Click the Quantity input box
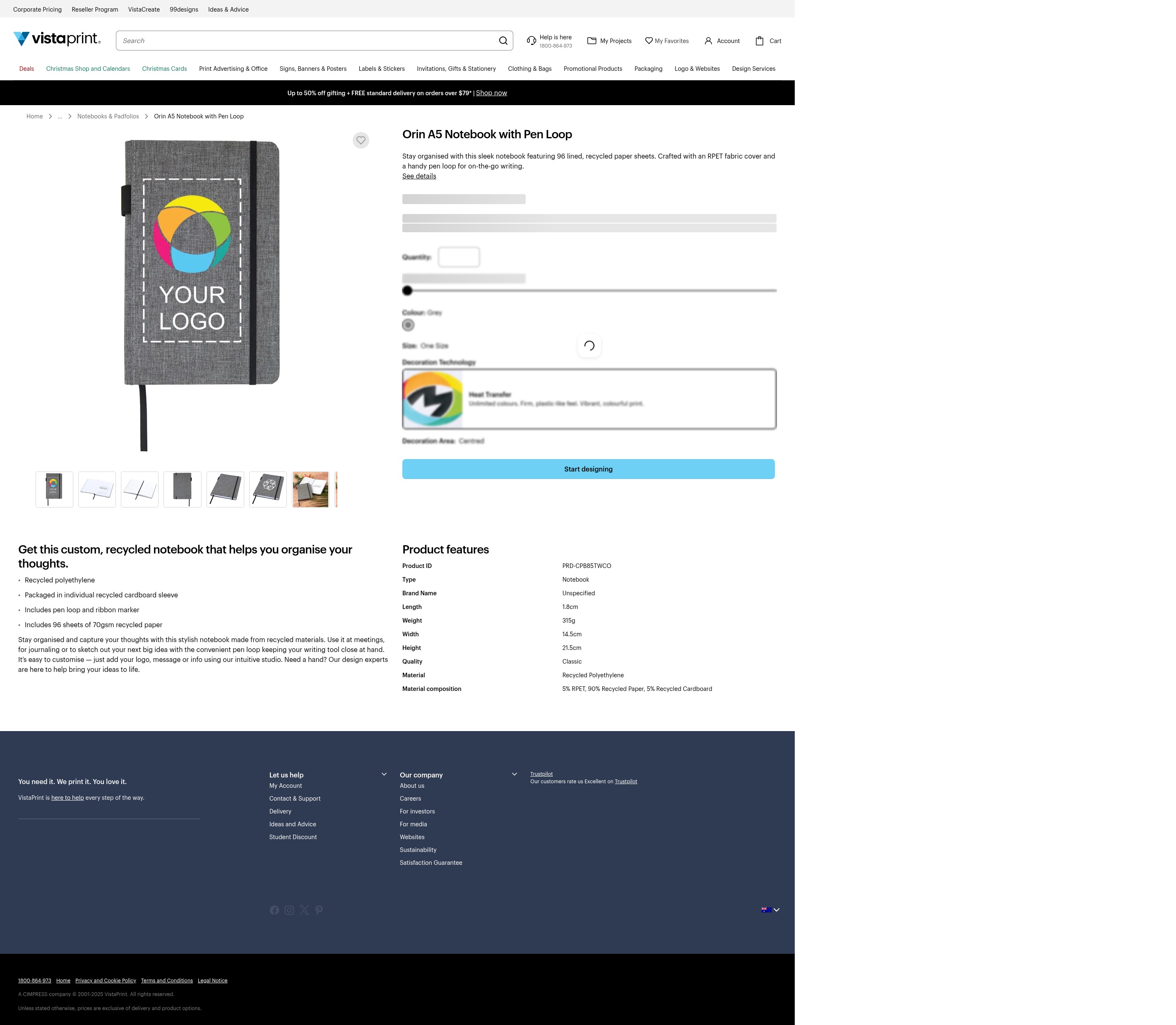1176x1025 pixels. (459, 257)
